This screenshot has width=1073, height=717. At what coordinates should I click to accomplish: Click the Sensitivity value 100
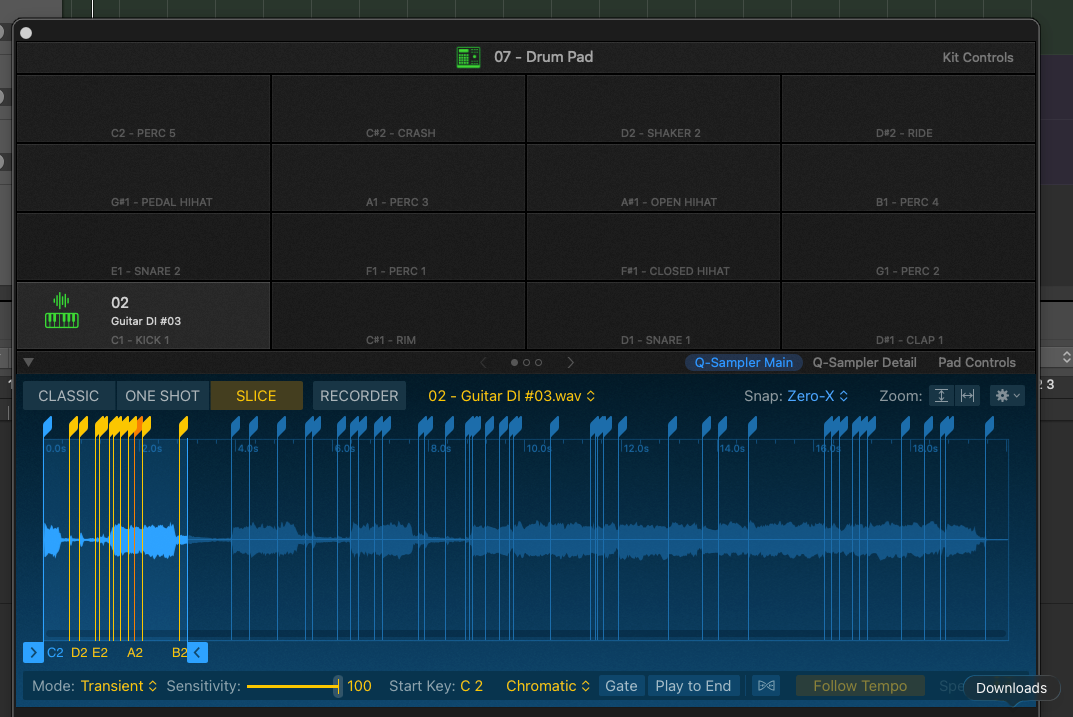(359, 686)
